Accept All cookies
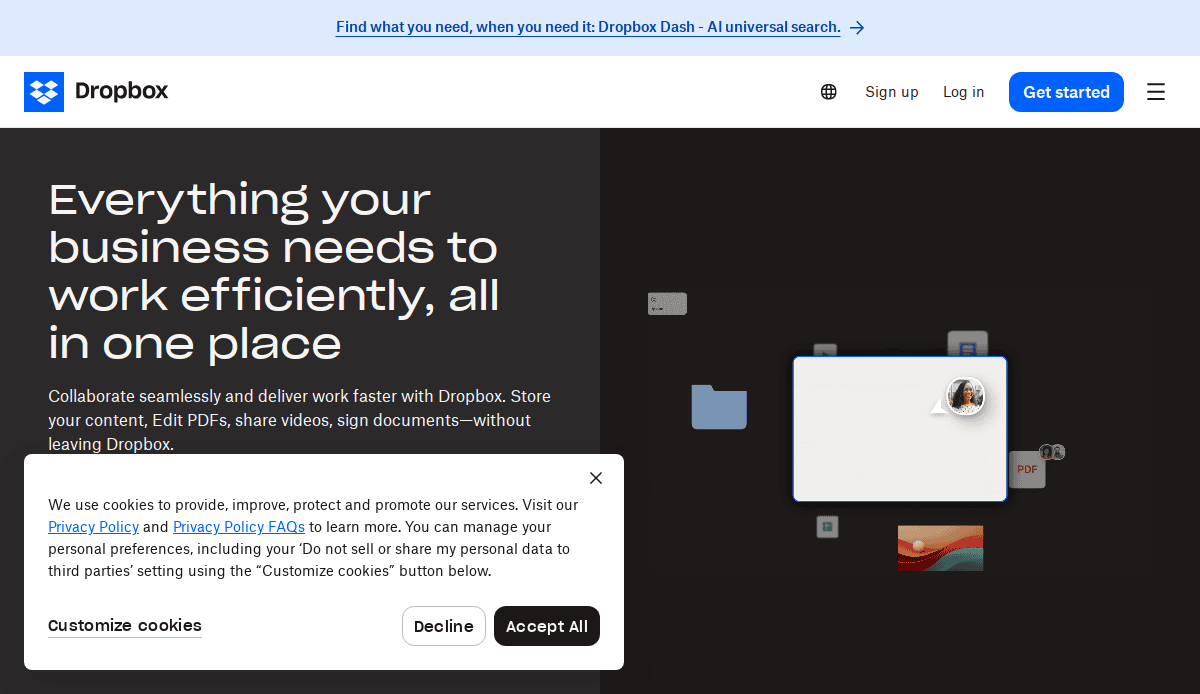Viewport: 1200px width, 694px height. [x=547, y=626]
